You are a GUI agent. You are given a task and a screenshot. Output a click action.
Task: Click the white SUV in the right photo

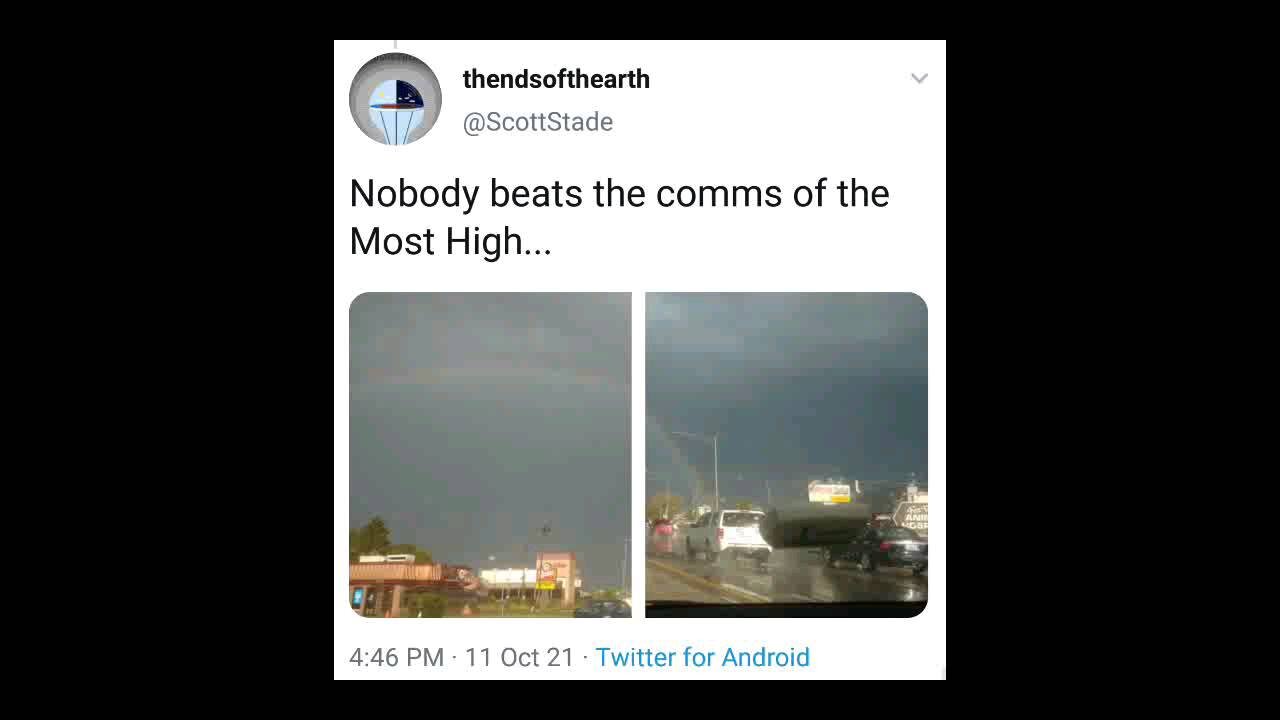pos(729,534)
